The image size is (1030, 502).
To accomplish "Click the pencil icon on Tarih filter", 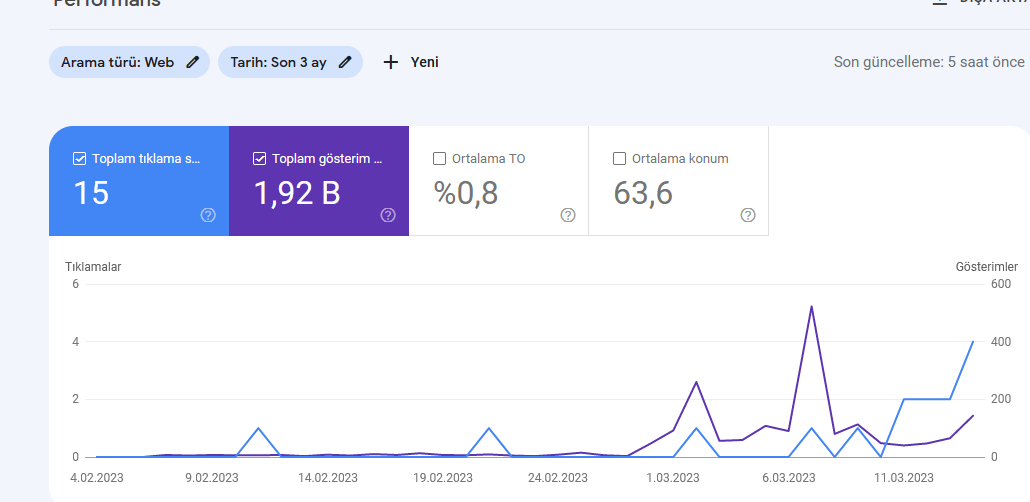I will 345,62.
